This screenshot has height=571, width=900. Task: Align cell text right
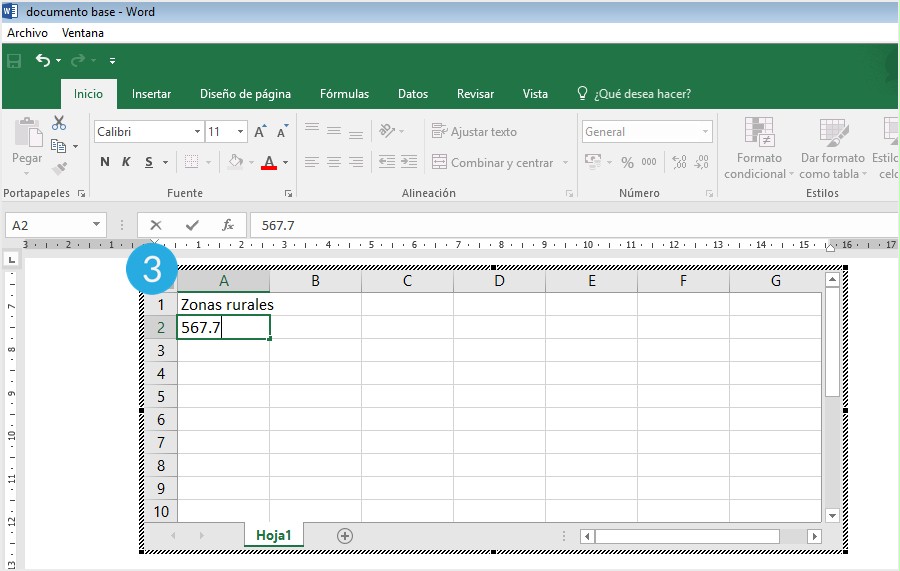[x=356, y=162]
